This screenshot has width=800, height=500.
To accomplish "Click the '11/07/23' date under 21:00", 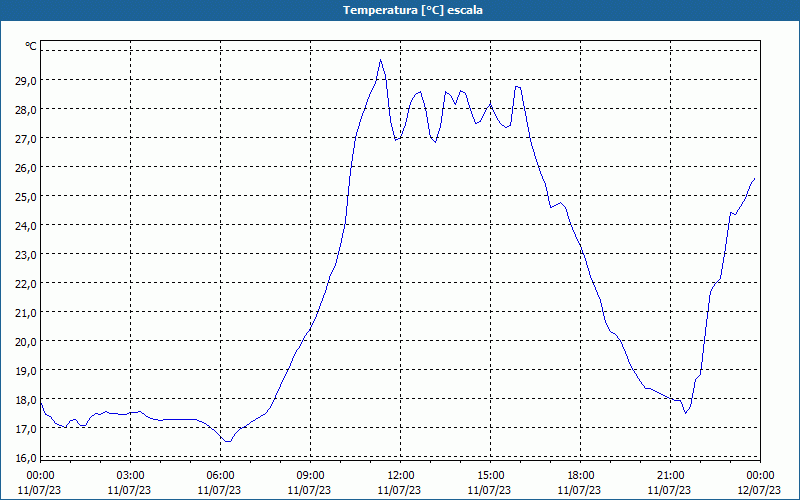I will [669, 490].
